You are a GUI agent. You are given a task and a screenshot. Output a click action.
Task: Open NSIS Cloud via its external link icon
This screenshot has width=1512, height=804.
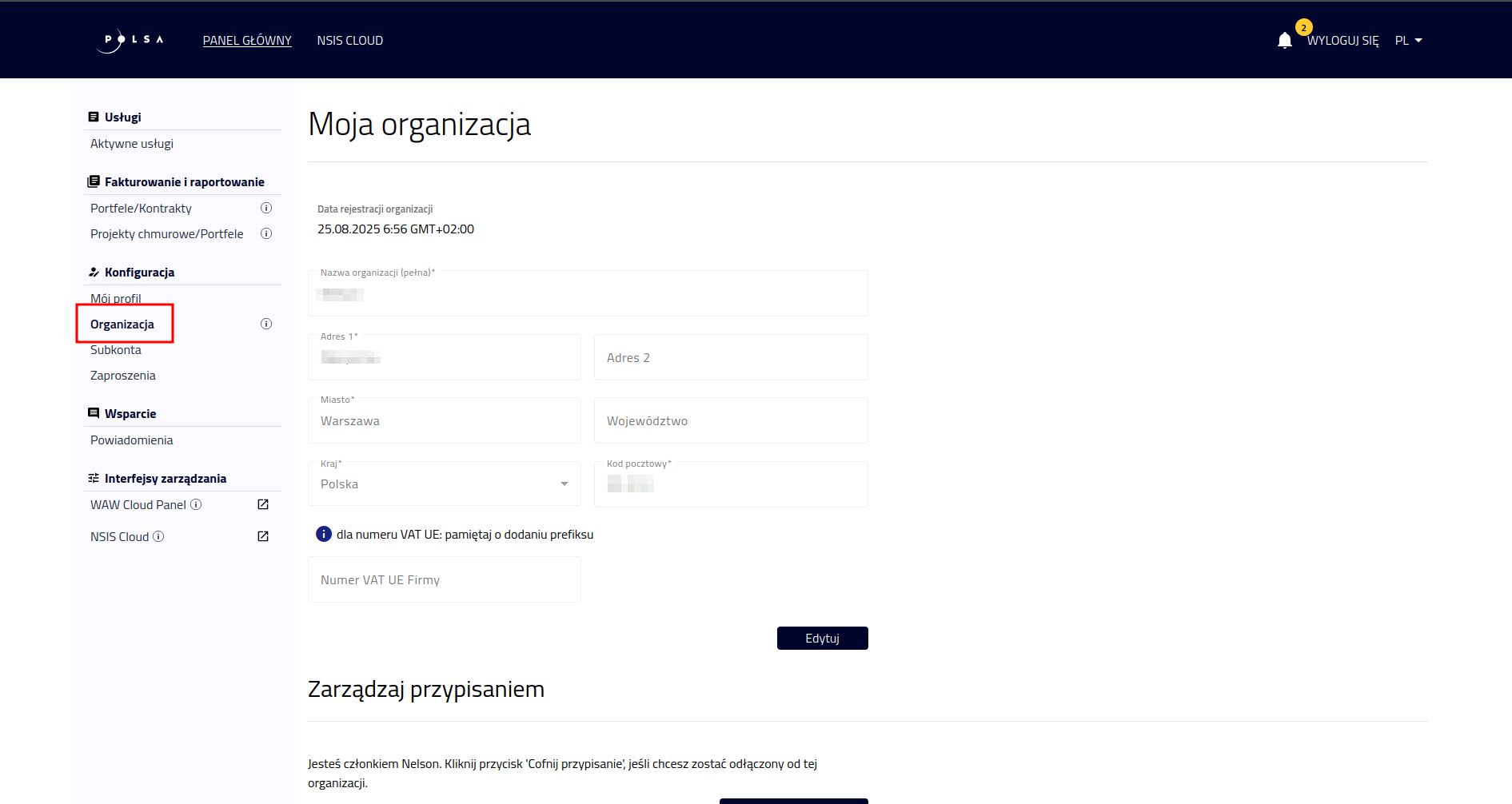point(262,536)
